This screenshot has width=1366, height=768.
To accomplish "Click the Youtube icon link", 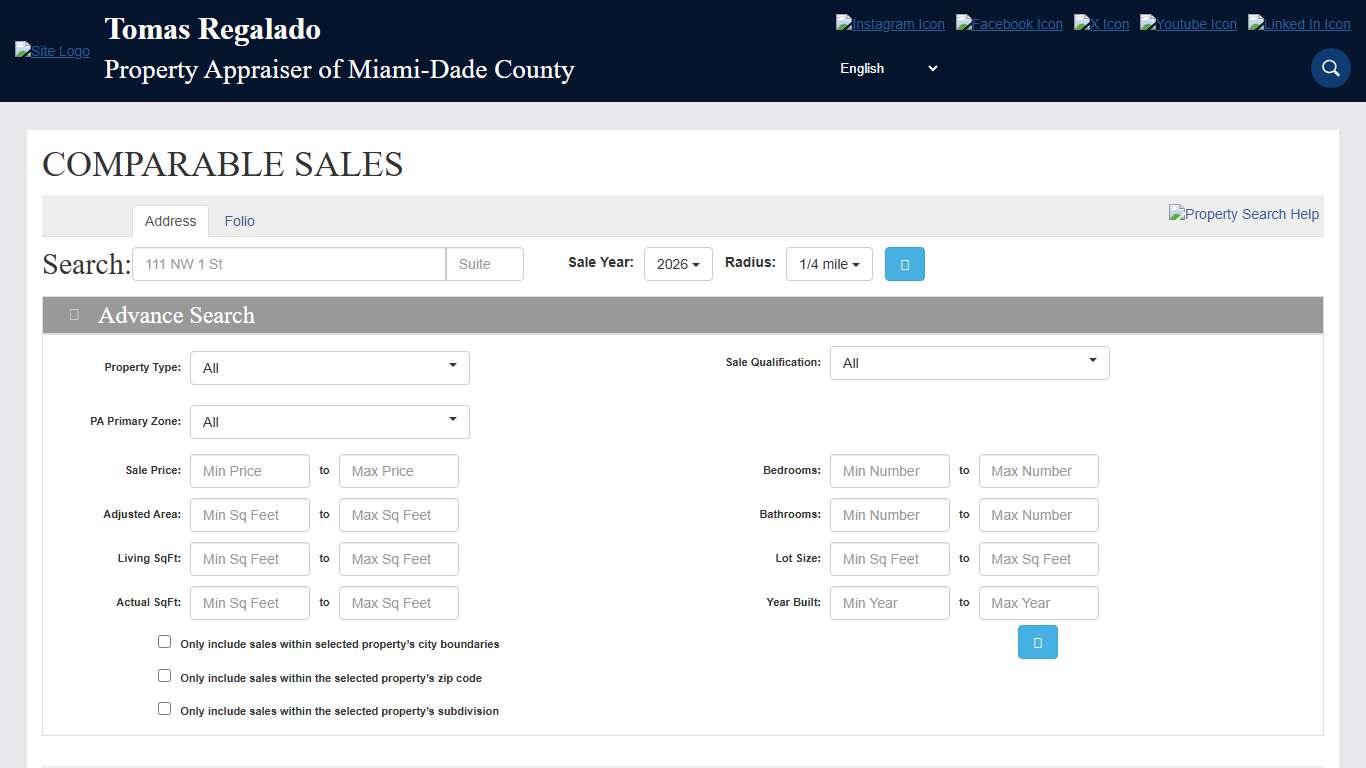I will tap(1187, 24).
